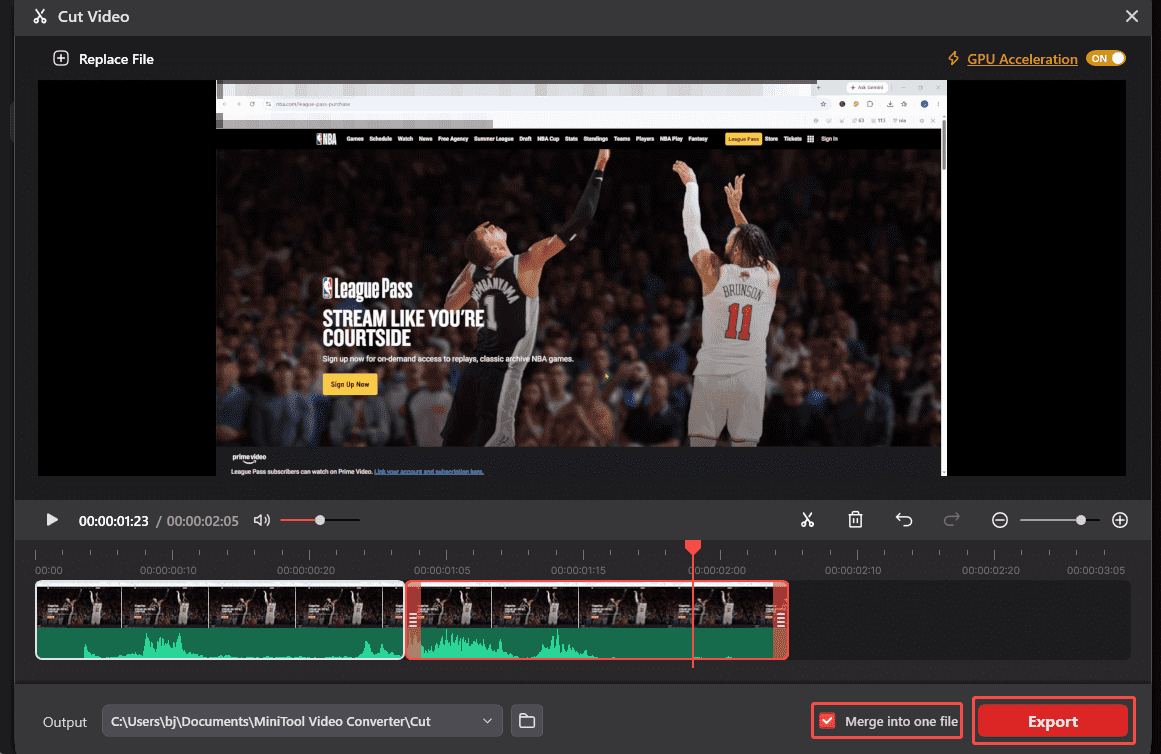Zoom in the timeline with the plus icon
This screenshot has width=1161, height=754.
click(1120, 520)
